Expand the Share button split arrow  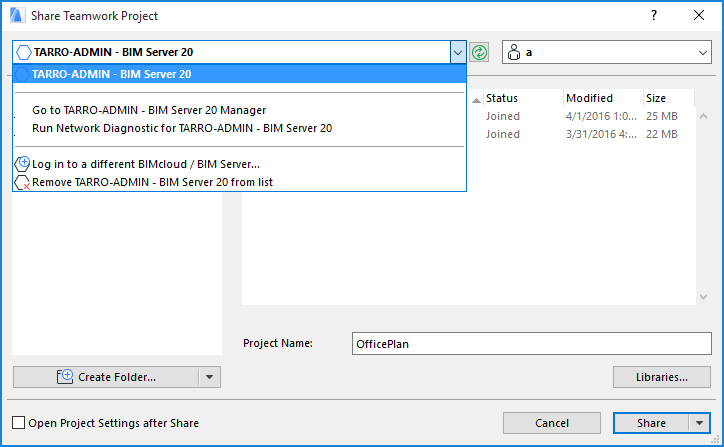click(x=700, y=423)
